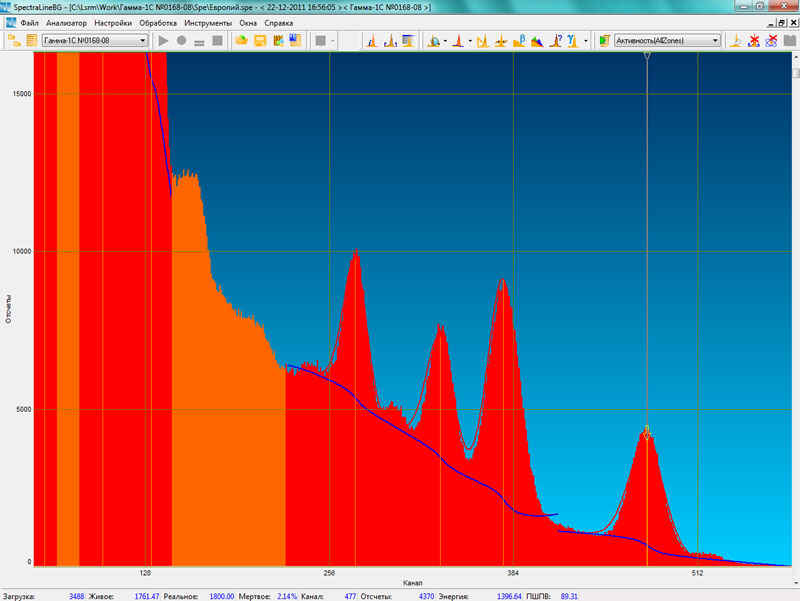Expand the Активность(AllZones) dropdown
This screenshot has width=800, height=601.
click(x=714, y=41)
